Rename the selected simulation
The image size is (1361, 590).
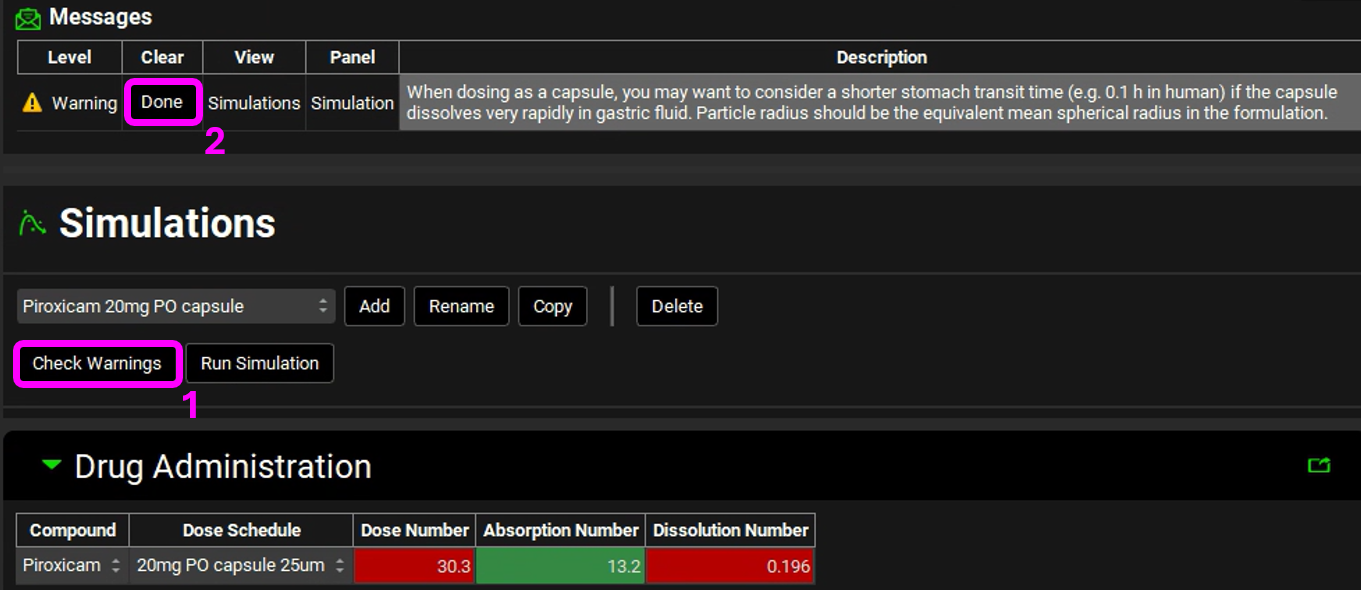(x=461, y=306)
